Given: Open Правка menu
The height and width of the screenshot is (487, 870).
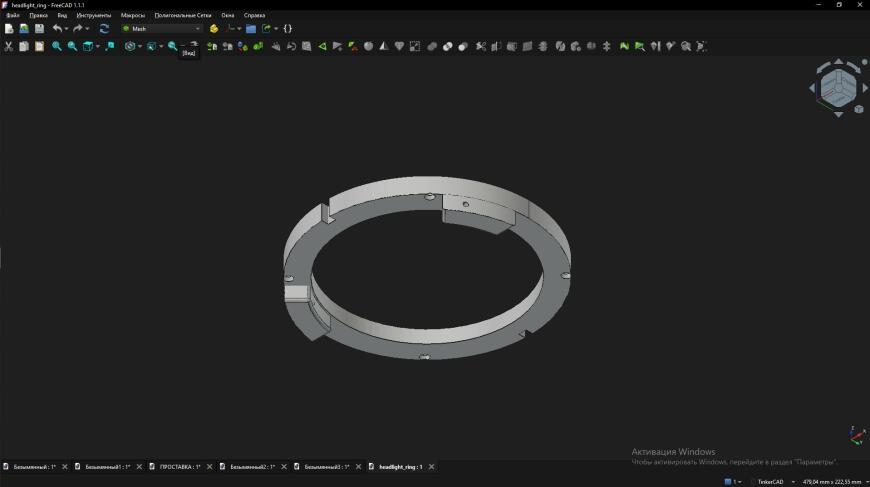Looking at the screenshot, I should (38, 15).
